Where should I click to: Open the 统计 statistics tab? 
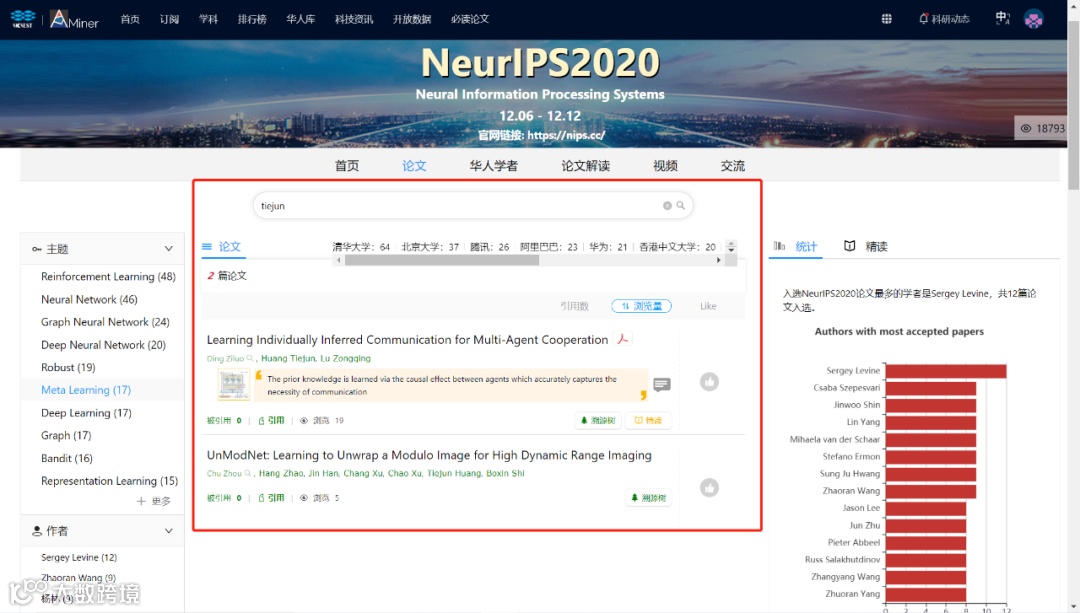[x=796, y=246]
